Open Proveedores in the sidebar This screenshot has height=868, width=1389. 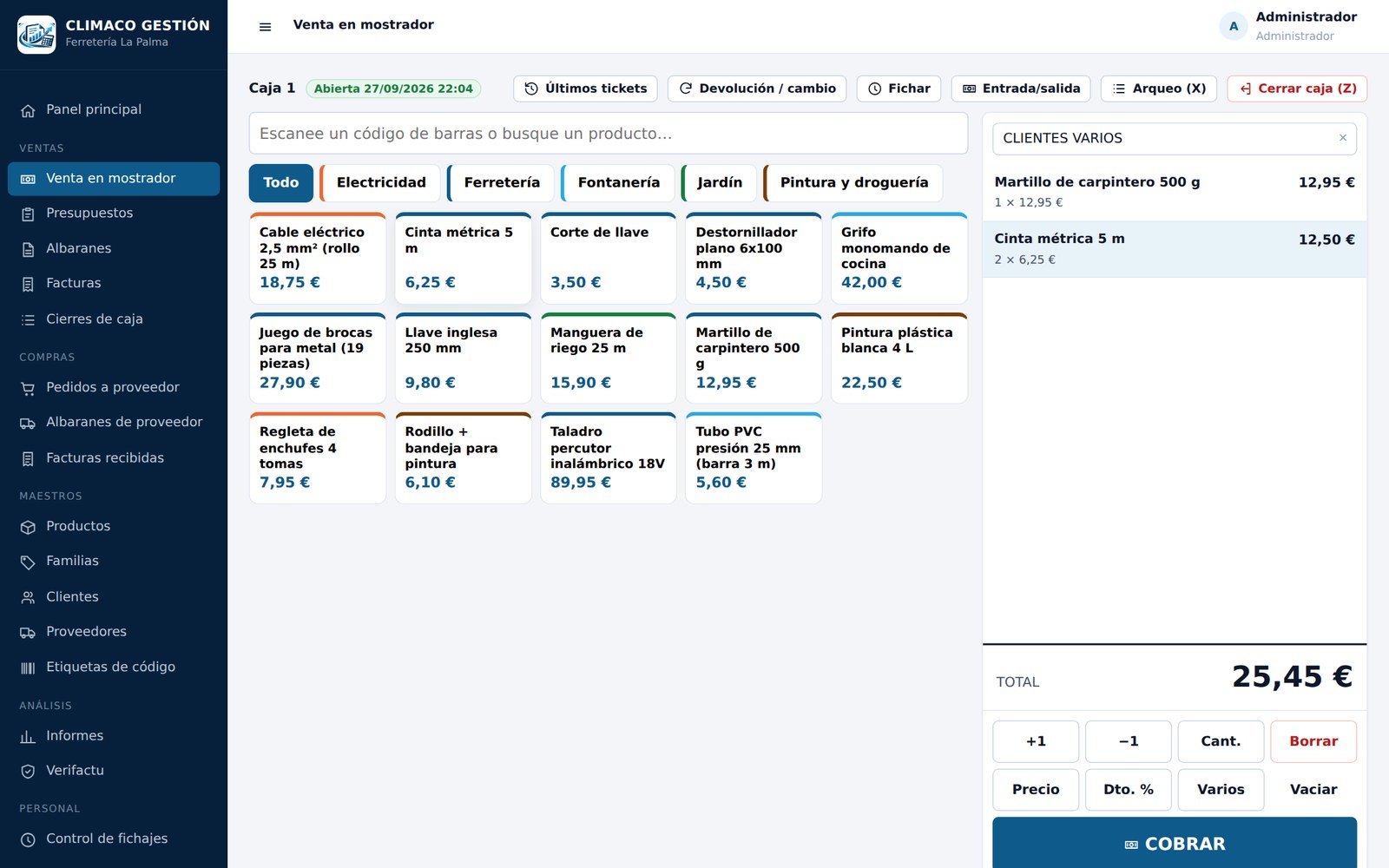(114, 631)
